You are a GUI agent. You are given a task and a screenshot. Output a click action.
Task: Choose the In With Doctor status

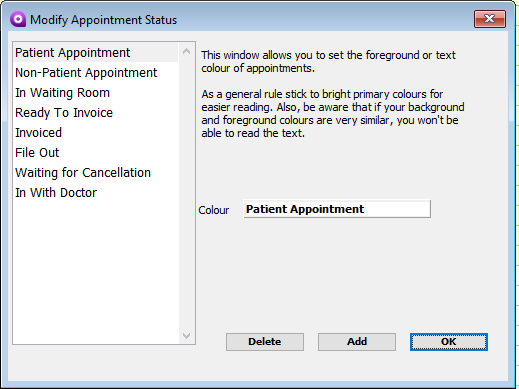tap(96, 193)
